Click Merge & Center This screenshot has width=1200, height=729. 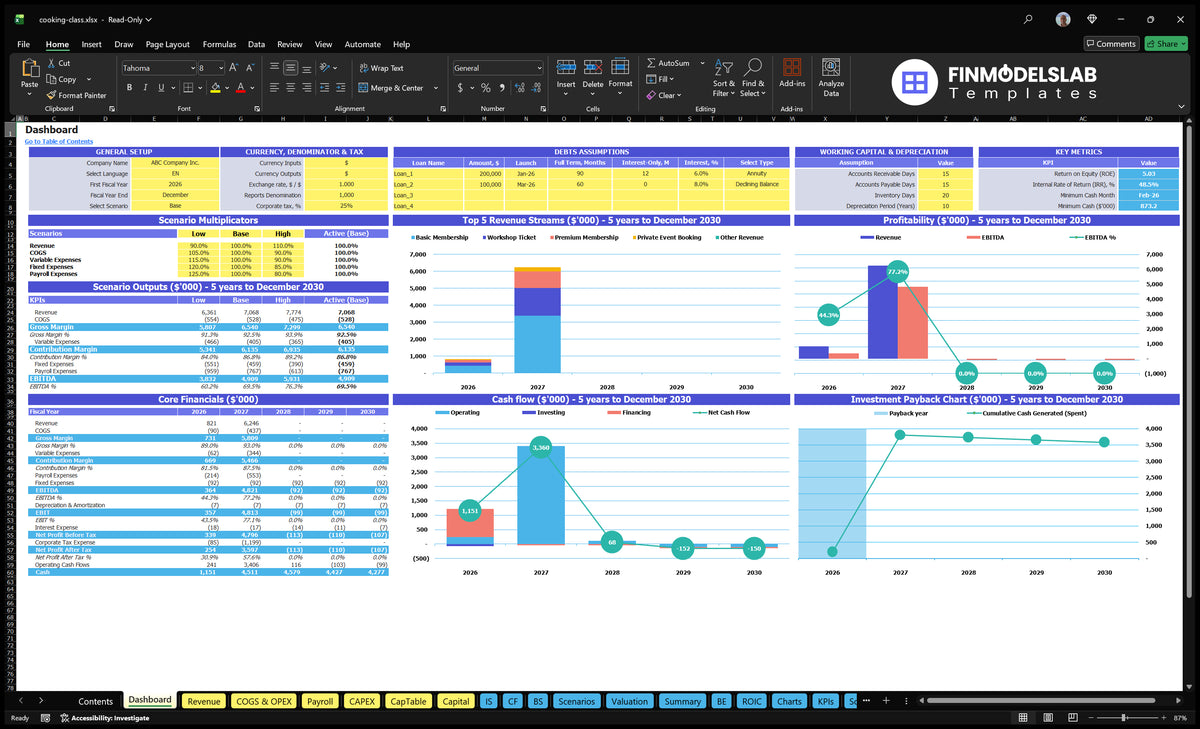point(390,87)
